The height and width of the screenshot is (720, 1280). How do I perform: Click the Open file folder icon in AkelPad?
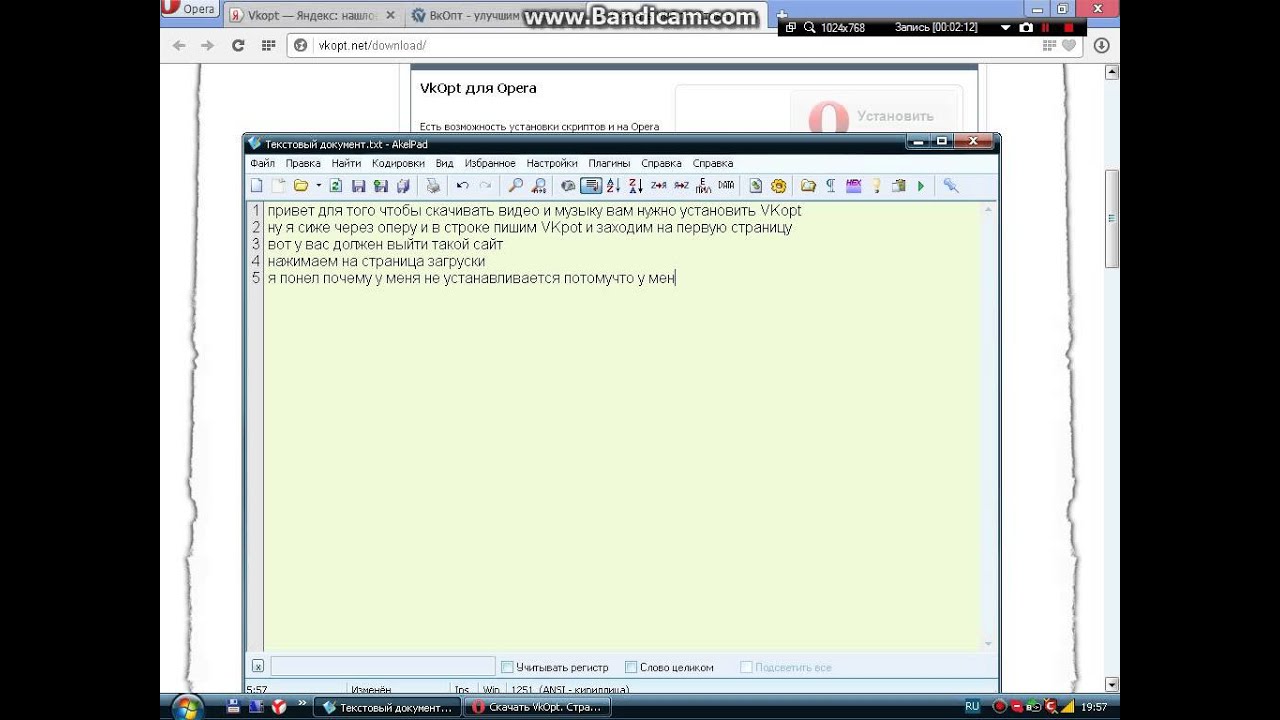[x=300, y=185]
